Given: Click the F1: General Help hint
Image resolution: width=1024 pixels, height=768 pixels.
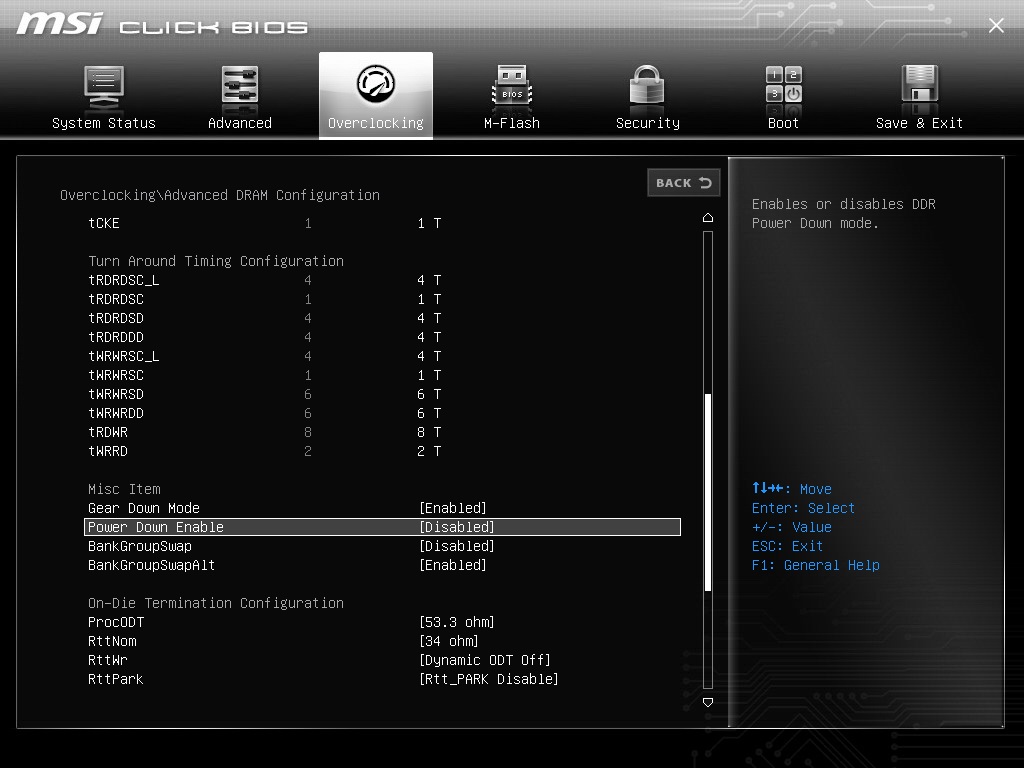Looking at the screenshot, I should pos(816,565).
